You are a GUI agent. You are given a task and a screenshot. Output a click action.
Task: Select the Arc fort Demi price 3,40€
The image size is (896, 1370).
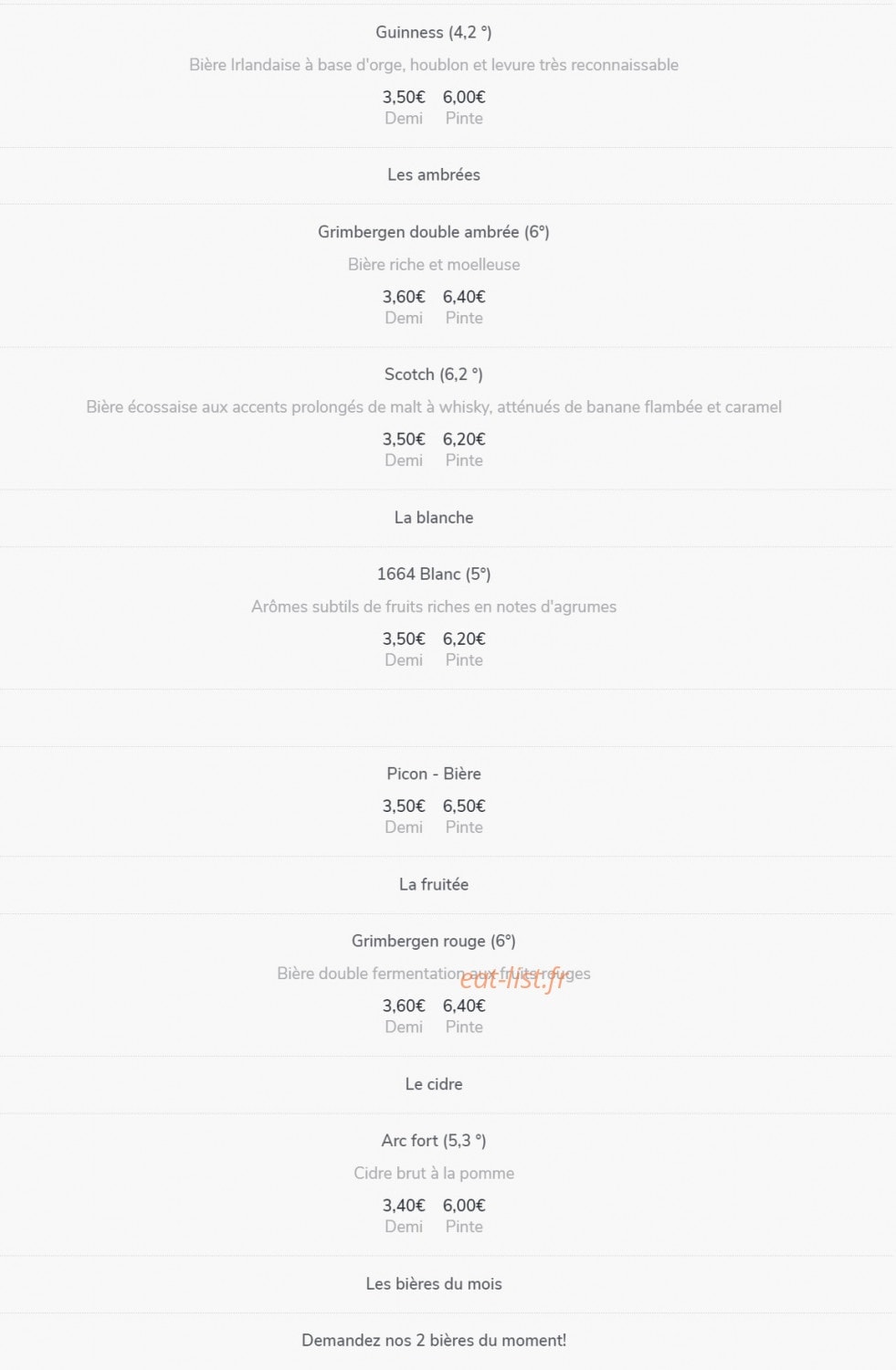(404, 1206)
